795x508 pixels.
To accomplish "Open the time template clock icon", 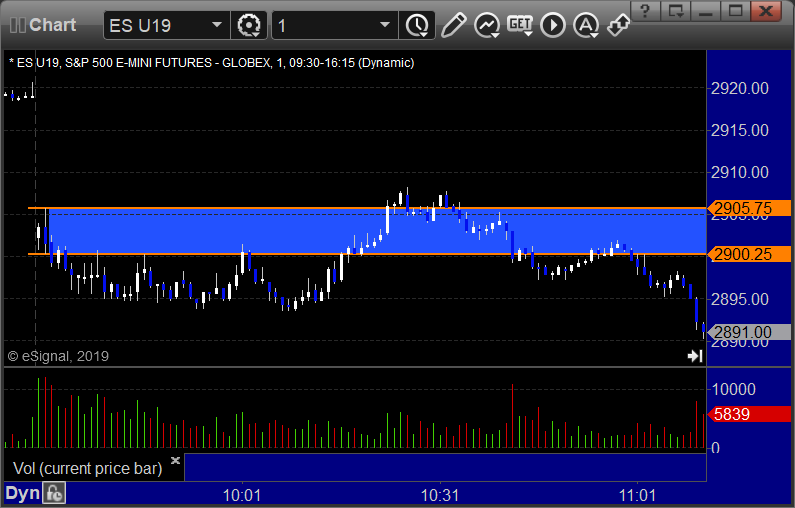I will tap(417, 25).
